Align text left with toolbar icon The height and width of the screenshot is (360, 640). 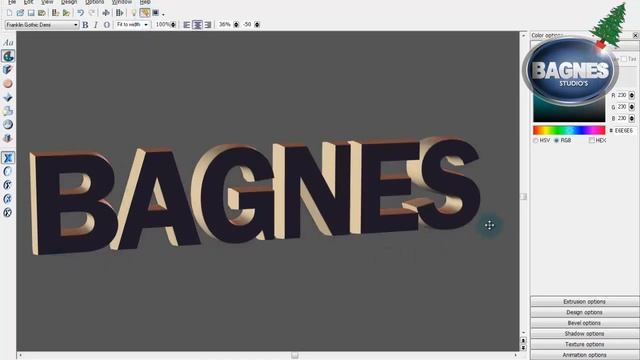click(x=187, y=25)
